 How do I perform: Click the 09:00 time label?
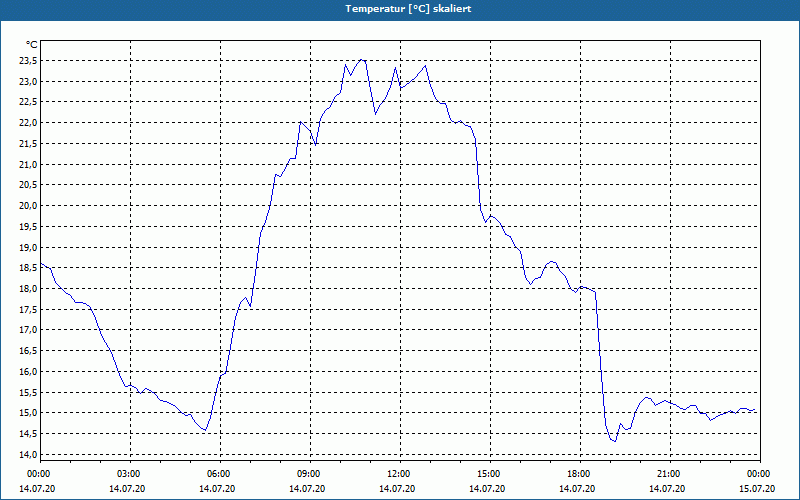click(x=310, y=474)
